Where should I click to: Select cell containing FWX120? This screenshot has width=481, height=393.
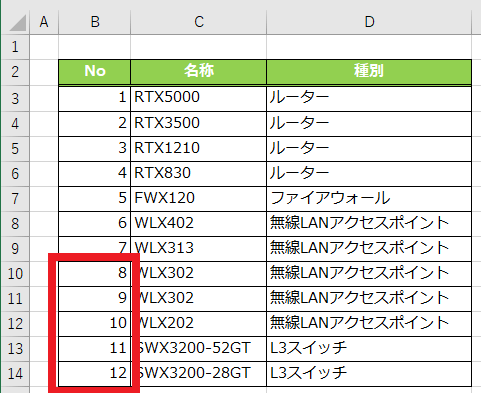pyautogui.click(x=199, y=199)
